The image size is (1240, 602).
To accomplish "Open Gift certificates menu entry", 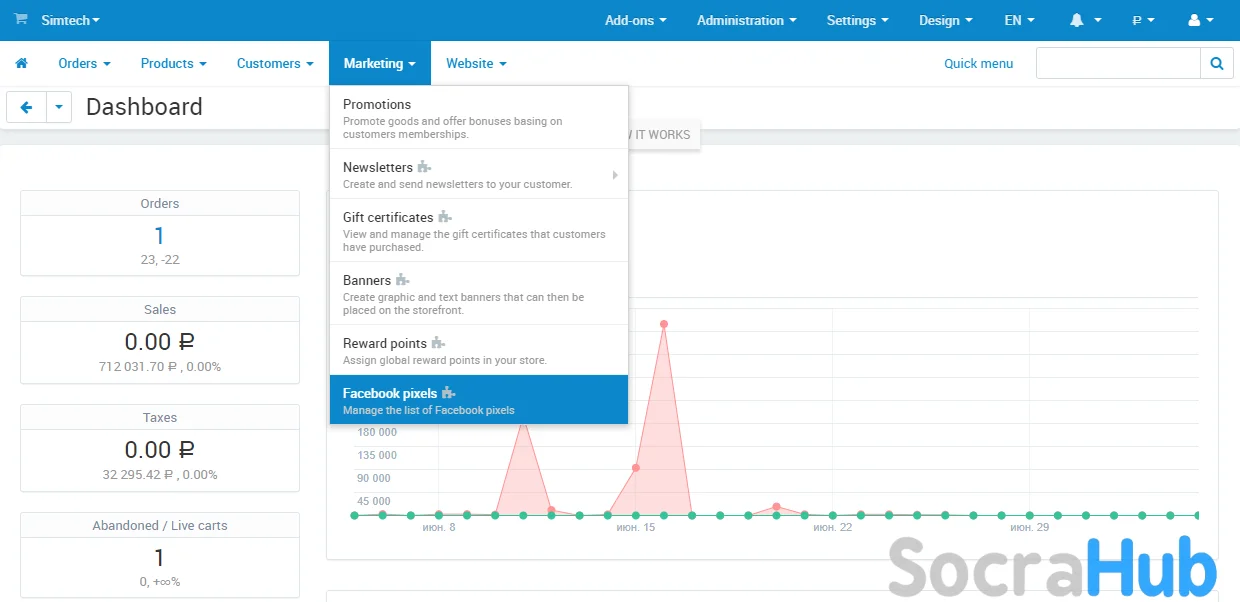I will coord(388,217).
